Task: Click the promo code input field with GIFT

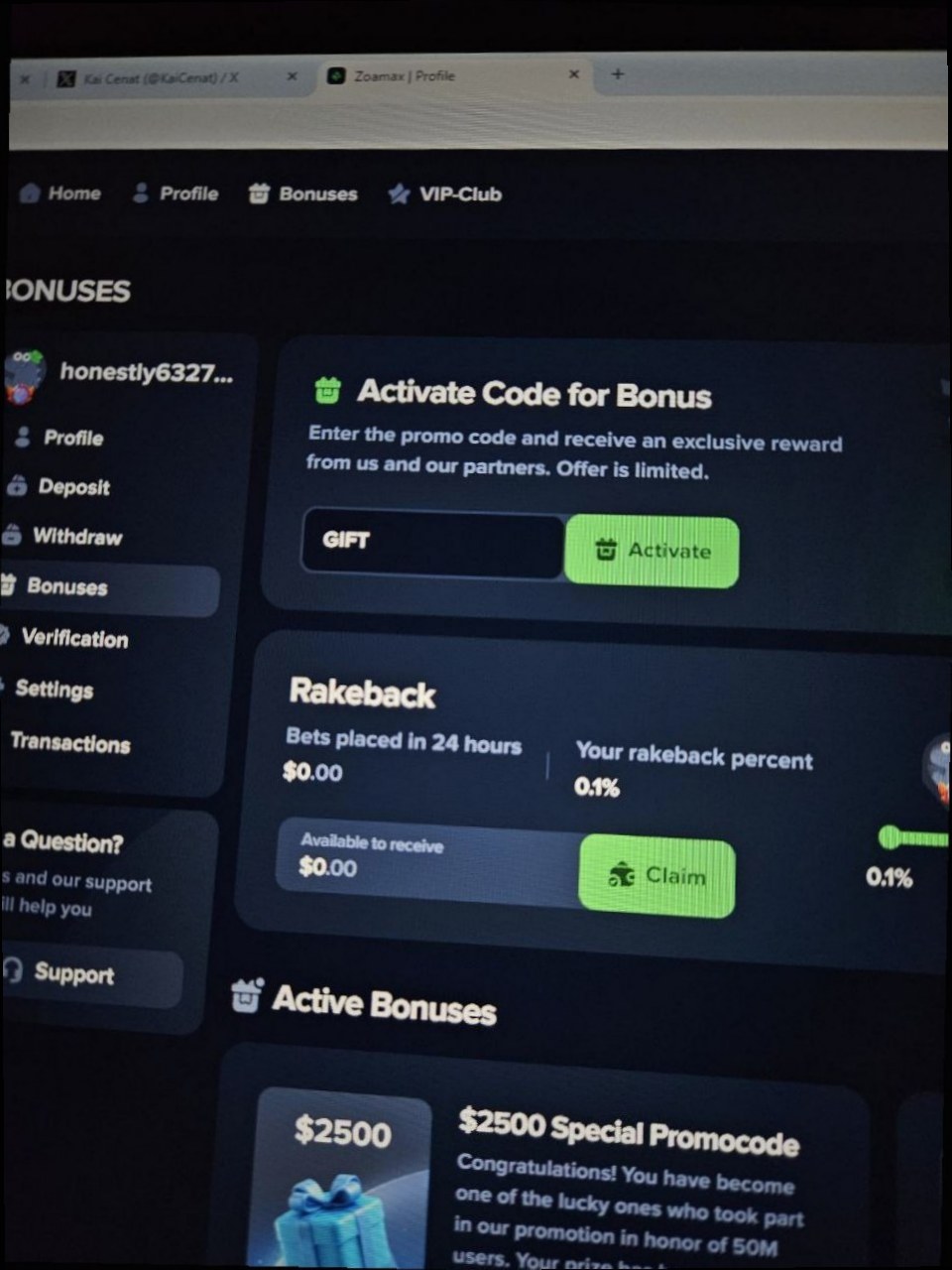Action: tap(432, 543)
